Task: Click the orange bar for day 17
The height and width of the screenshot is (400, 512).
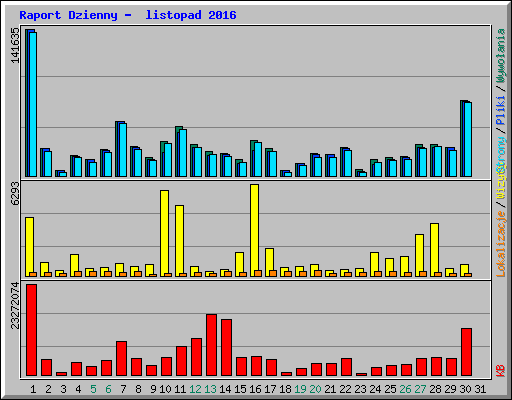Action: click(x=273, y=273)
